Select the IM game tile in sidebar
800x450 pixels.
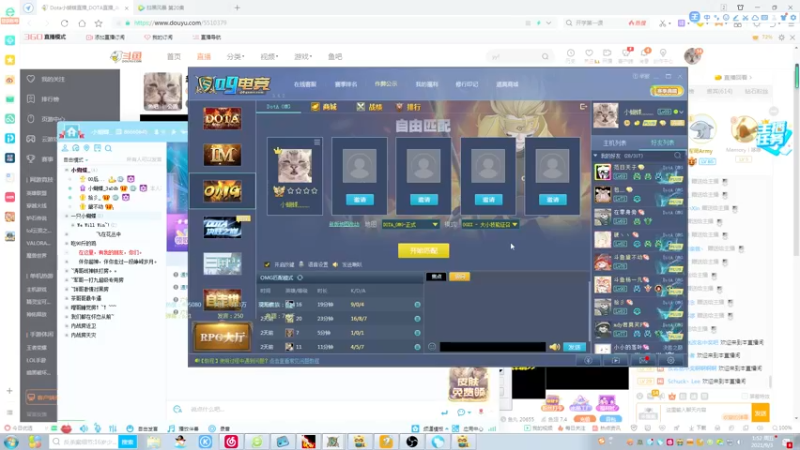click(x=222, y=155)
